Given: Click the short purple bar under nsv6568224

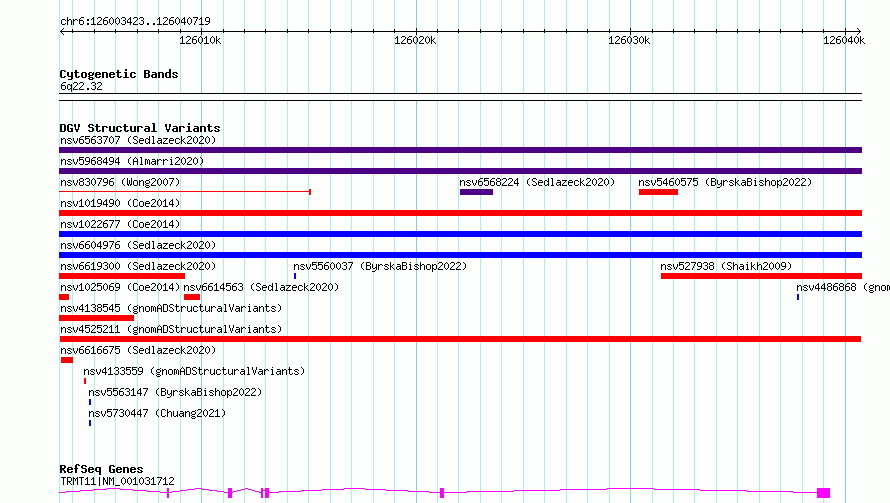Looking at the screenshot, I should tap(476, 192).
